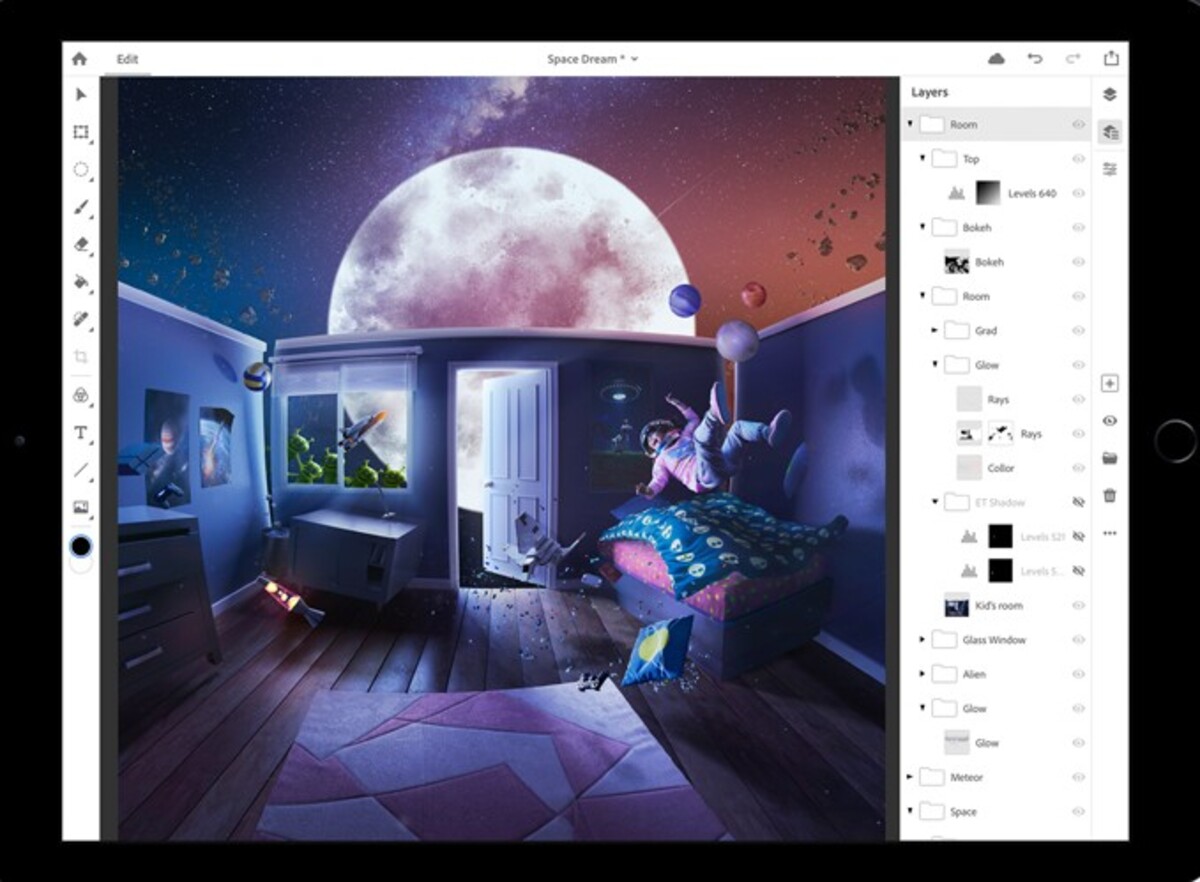Select the Brush tool
Screen dimensions: 1200x882
[x=81, y=207]
